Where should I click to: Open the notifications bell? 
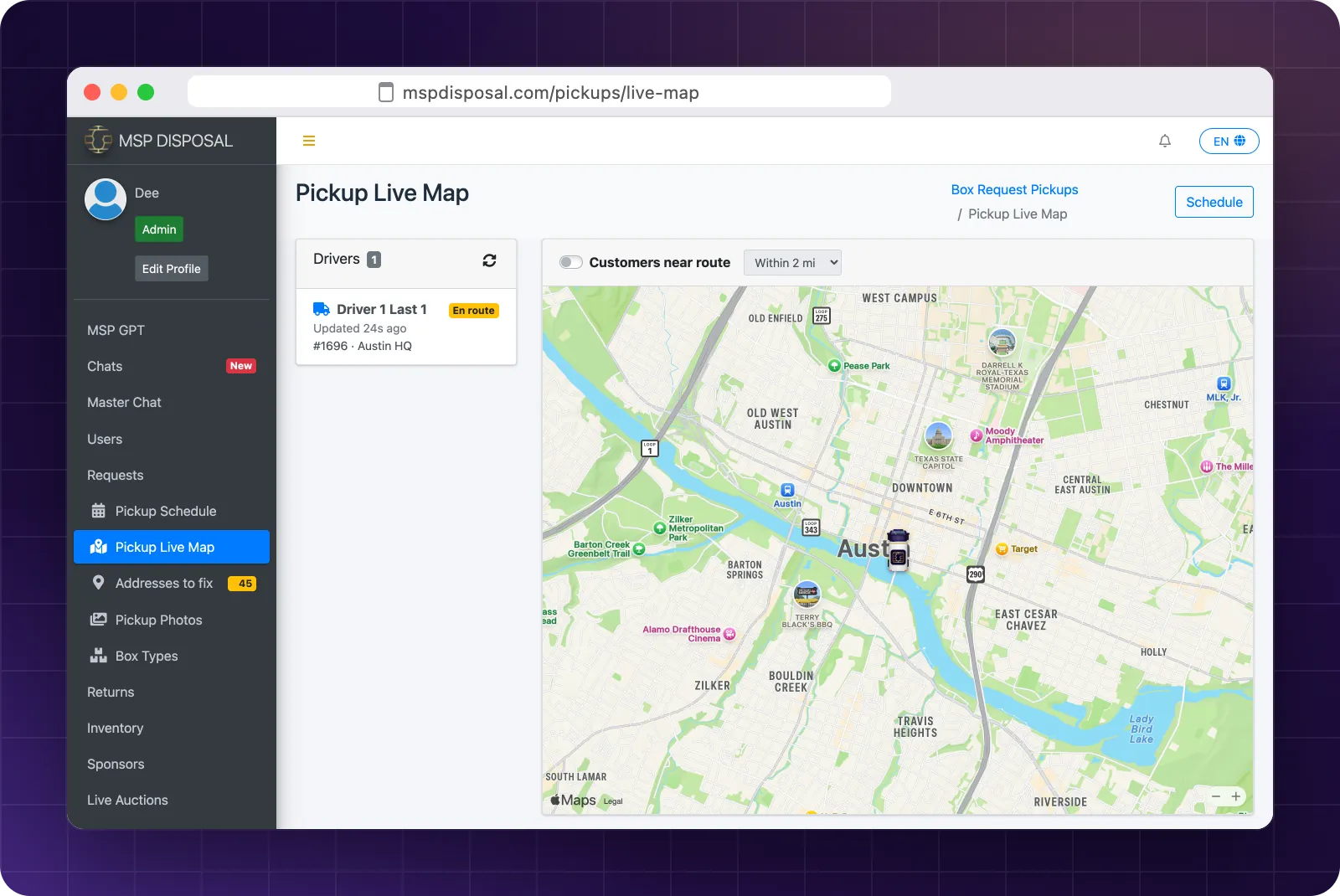click(x=1165, y=141)
